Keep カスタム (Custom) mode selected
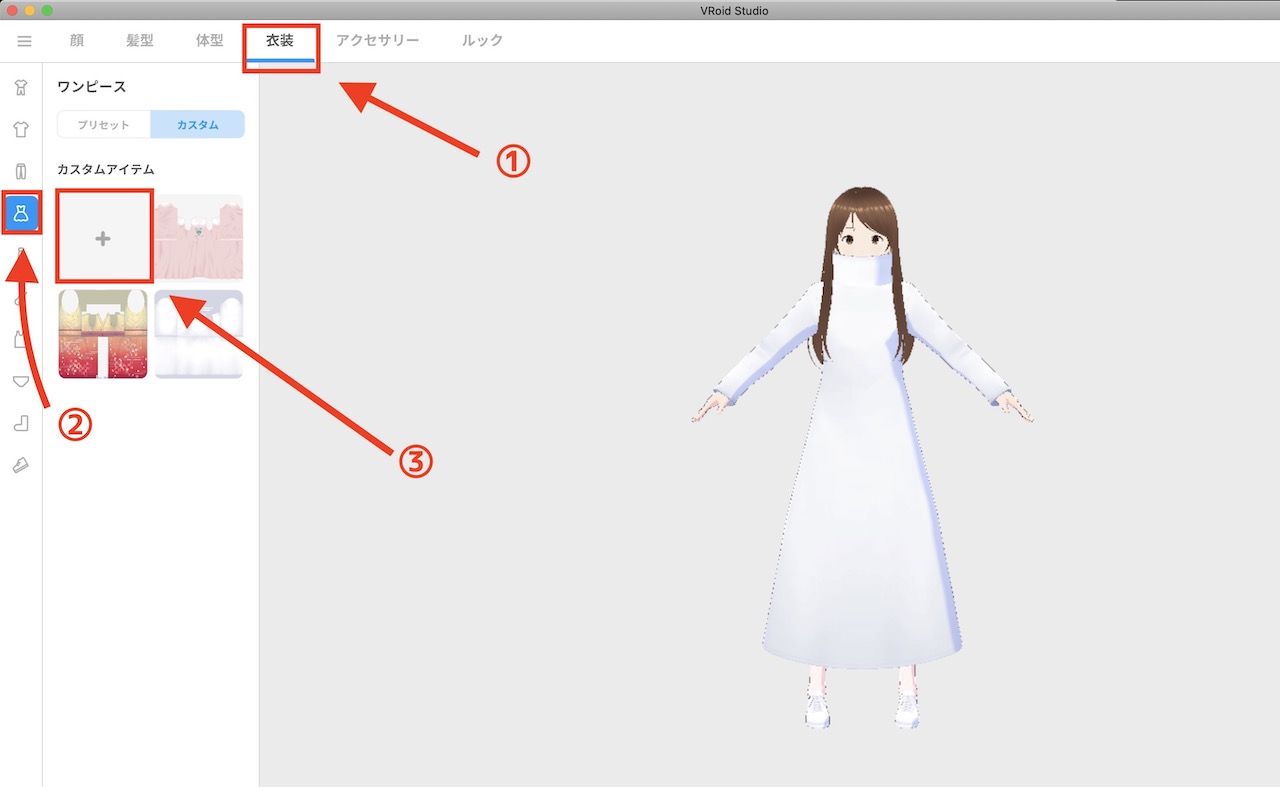Viewport: 1280px width, 787px height. 197,124
